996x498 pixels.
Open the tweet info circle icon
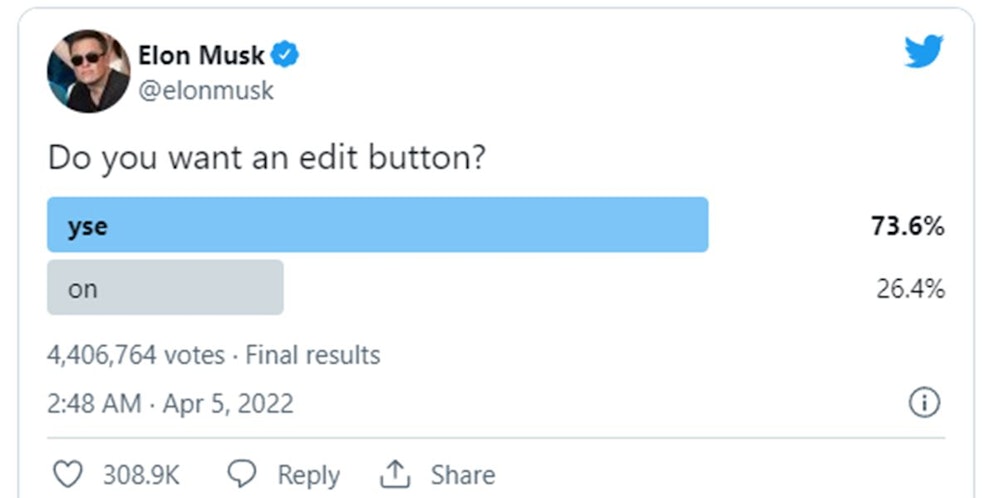pos(924,403)
